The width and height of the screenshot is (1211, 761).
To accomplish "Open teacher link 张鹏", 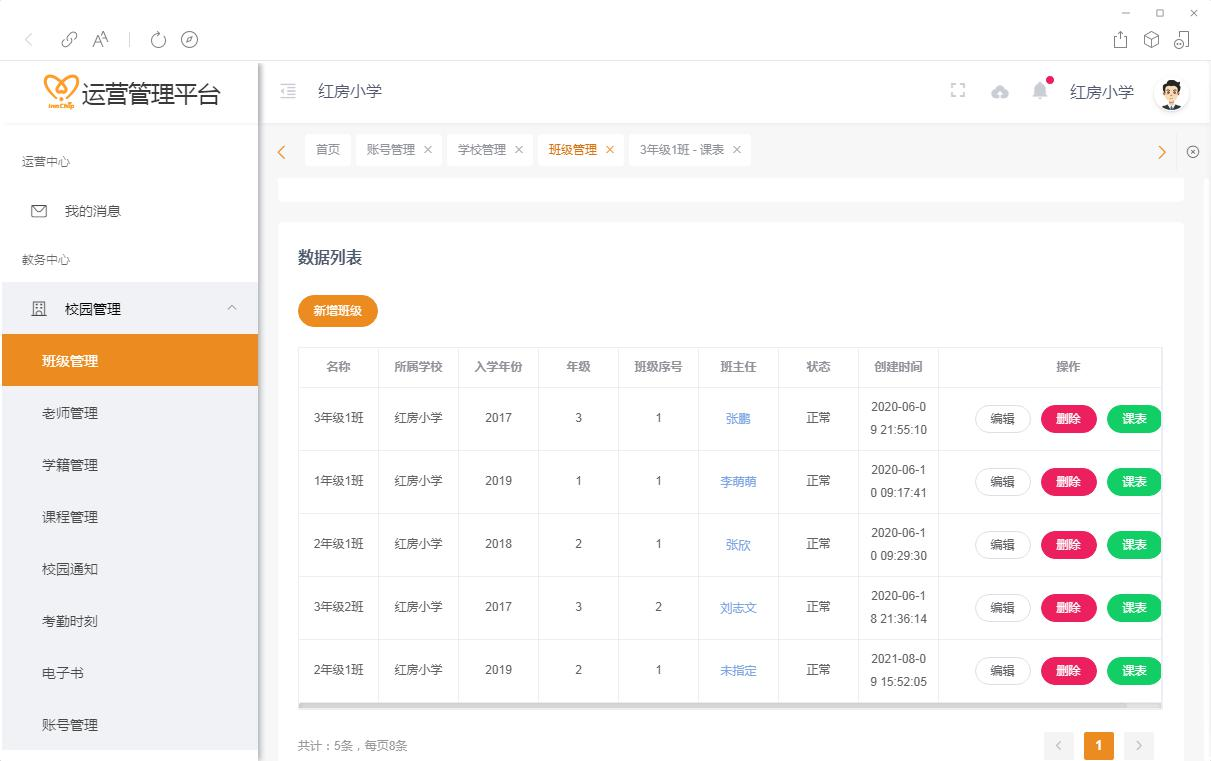I will pyautogui.click(x=737, y=418).
